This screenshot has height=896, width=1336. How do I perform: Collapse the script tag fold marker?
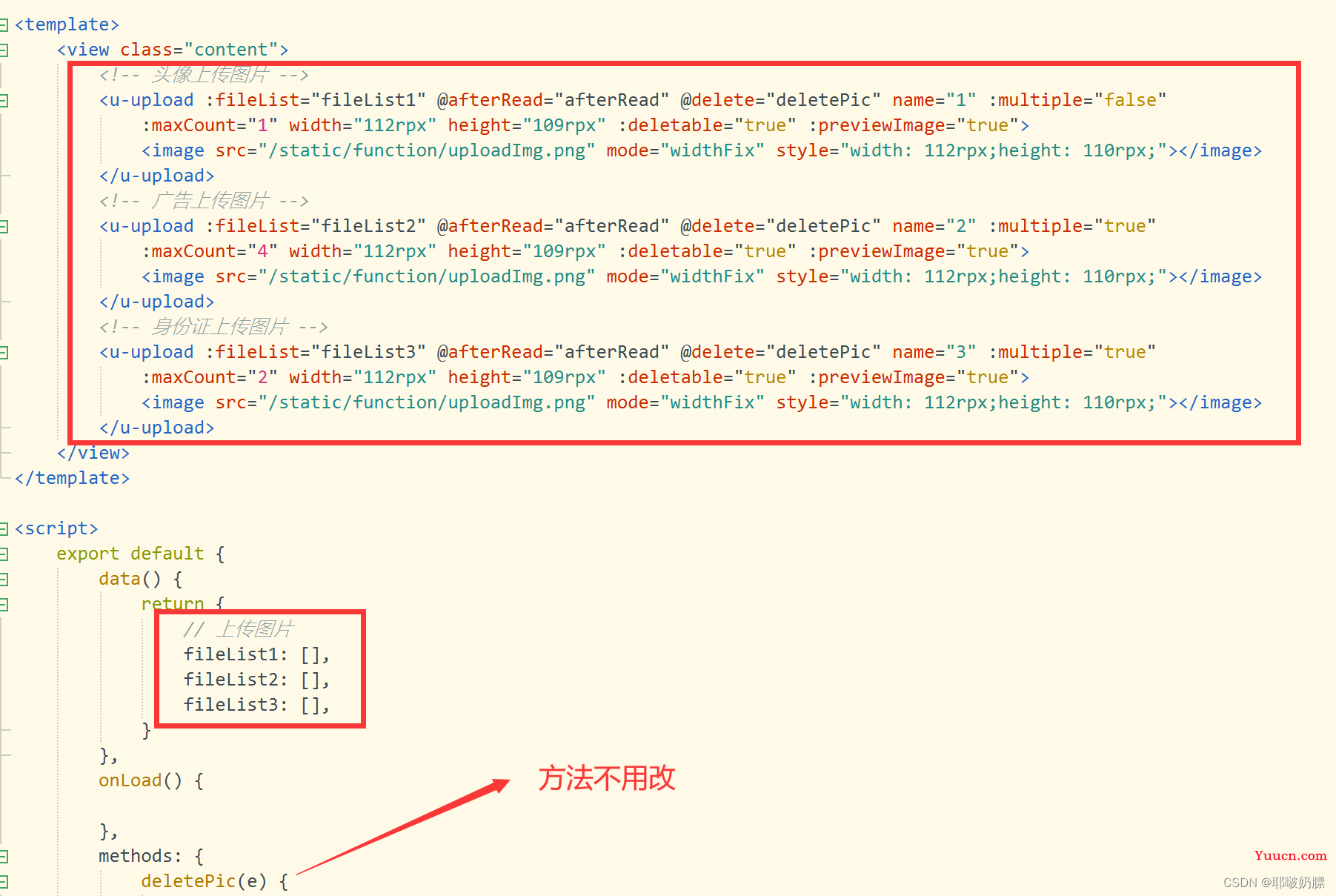tap(4, 529)
